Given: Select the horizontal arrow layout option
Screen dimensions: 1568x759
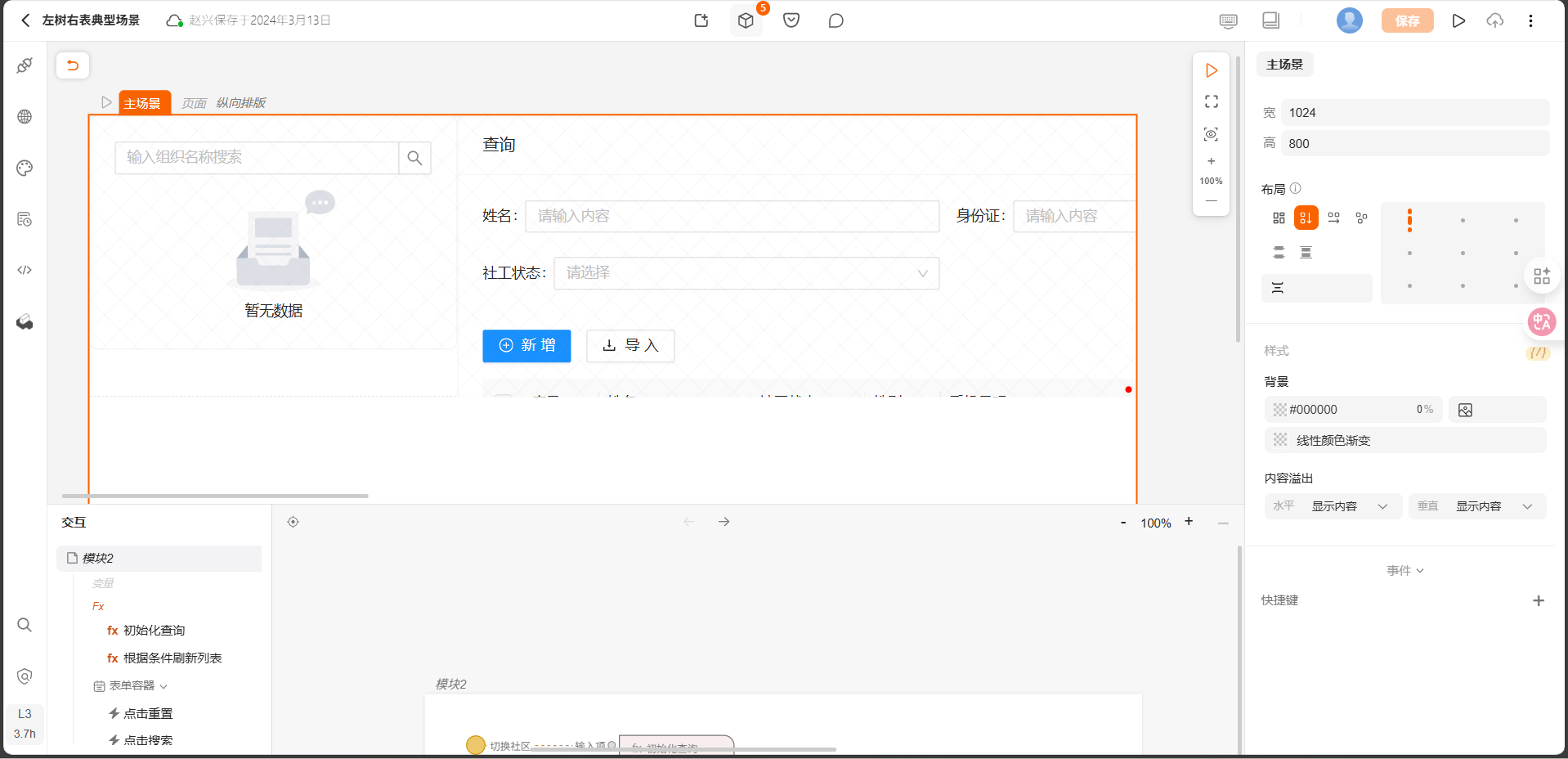Looking at the screenshot, I should (x=1334, y=218).
